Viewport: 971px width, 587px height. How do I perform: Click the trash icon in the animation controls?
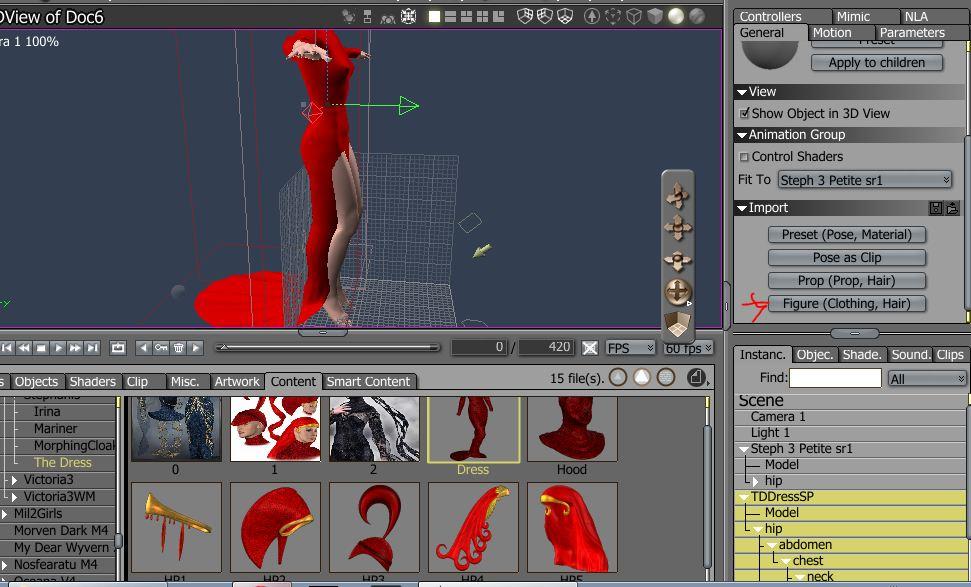(178, 348)
